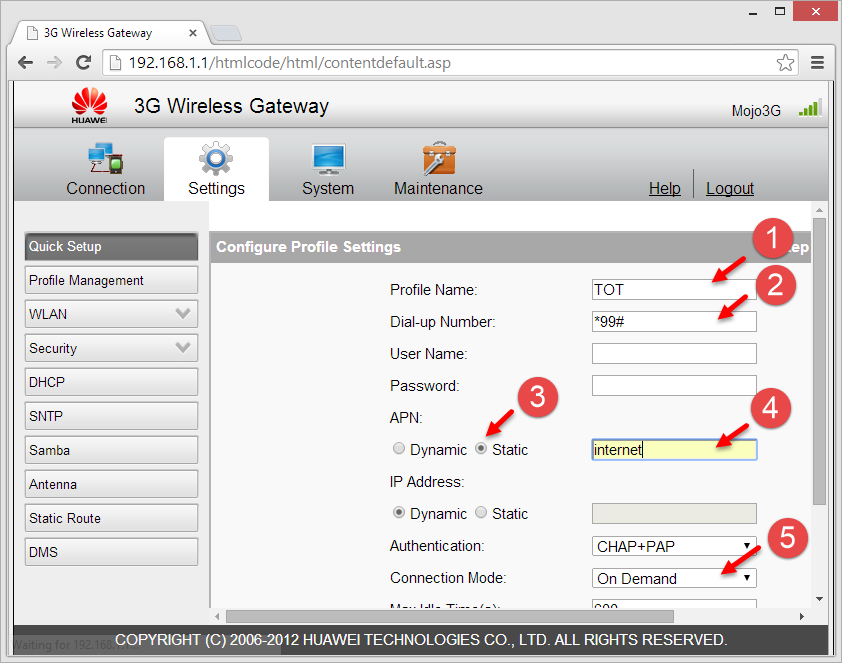
Task: Open the DHCP sidebar item
Action: 111,382
